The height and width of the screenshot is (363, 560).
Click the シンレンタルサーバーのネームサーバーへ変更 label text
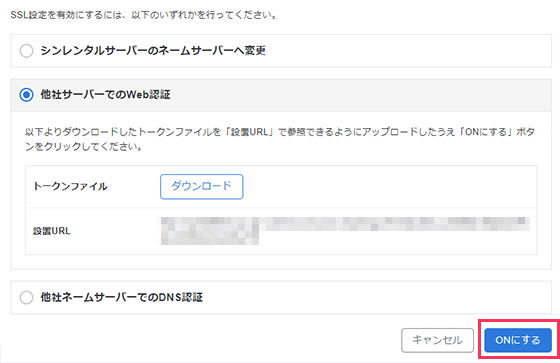click(x=153, y=51)
